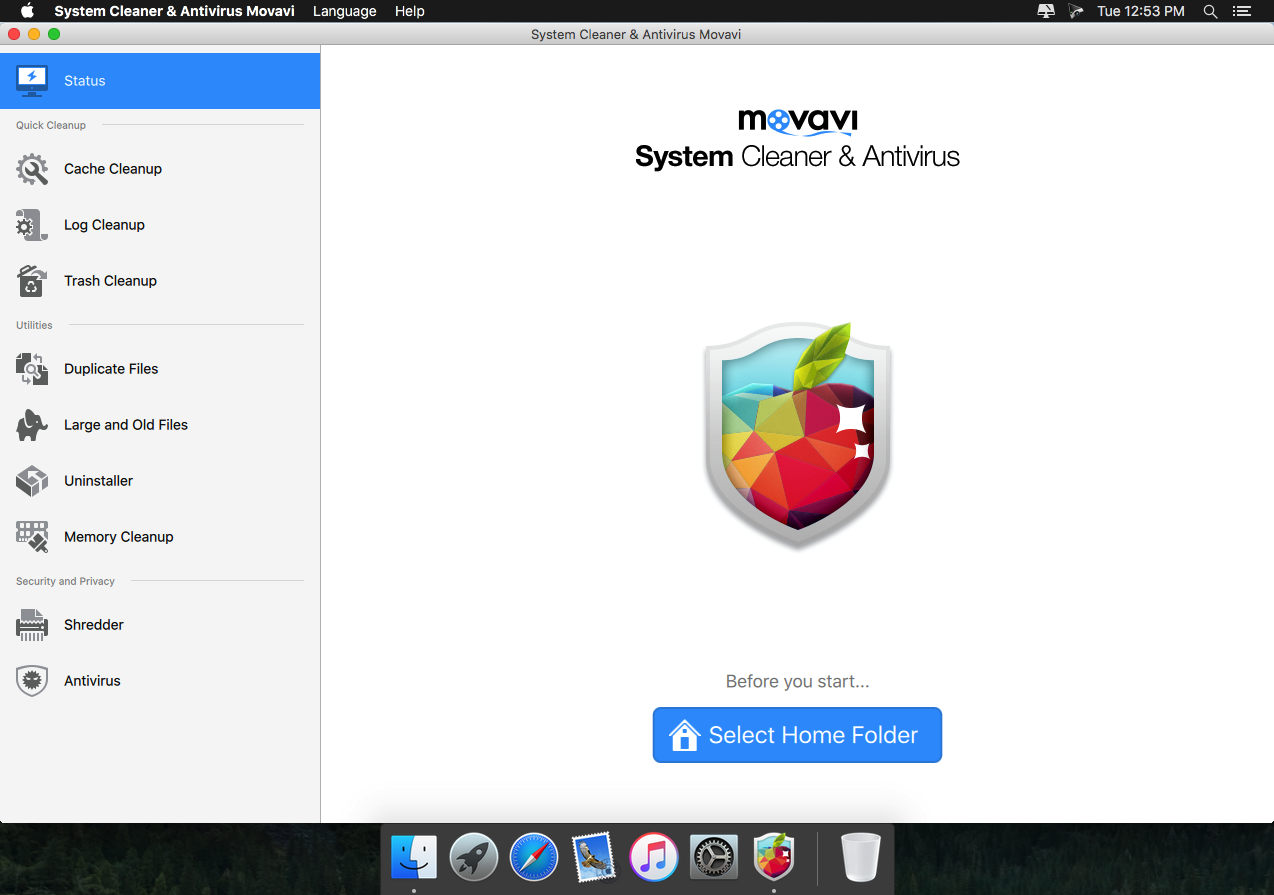Viewport: 1274px width, 895px height.
Task: Click the Uninstaller box icon
Action: (32, 481)
